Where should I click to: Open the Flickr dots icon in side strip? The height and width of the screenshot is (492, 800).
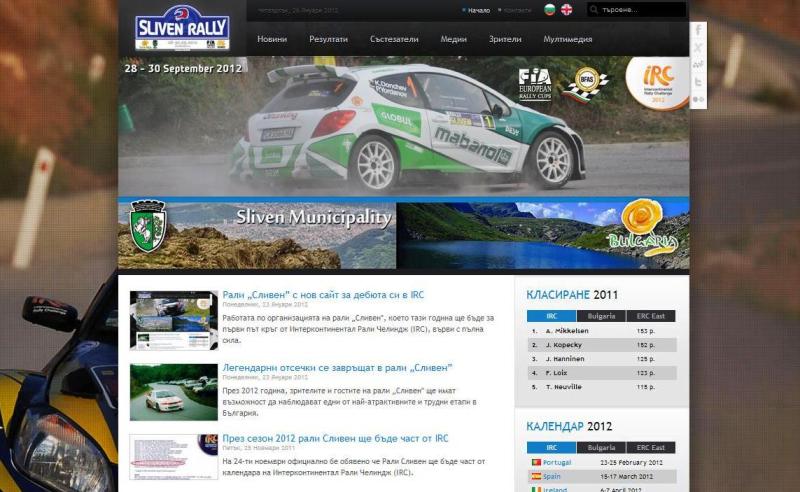698,100
